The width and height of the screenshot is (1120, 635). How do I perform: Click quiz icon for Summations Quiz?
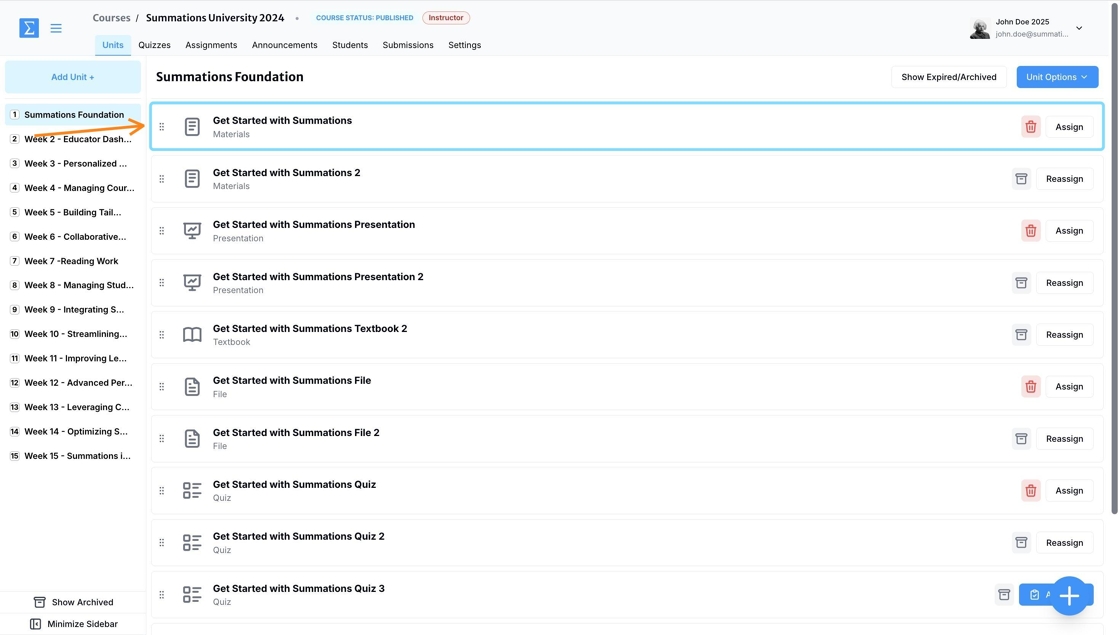pos(192,491)
